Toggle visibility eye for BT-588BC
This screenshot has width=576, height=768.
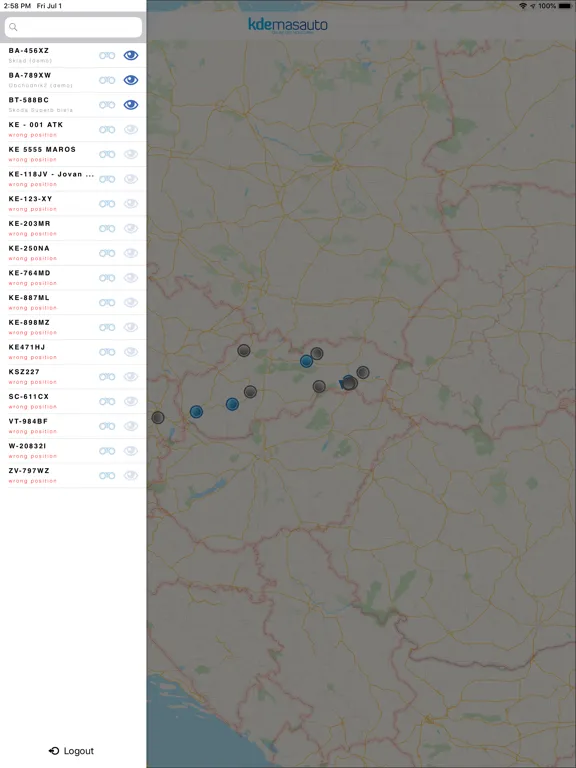coord(131,105)
